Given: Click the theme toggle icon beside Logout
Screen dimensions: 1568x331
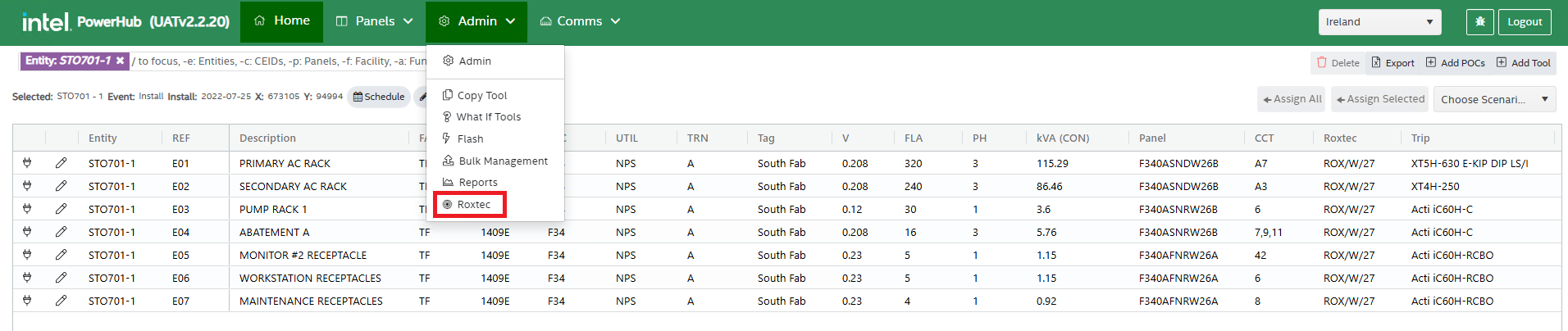Looking at the screenshot, I should coord(1479,22).
